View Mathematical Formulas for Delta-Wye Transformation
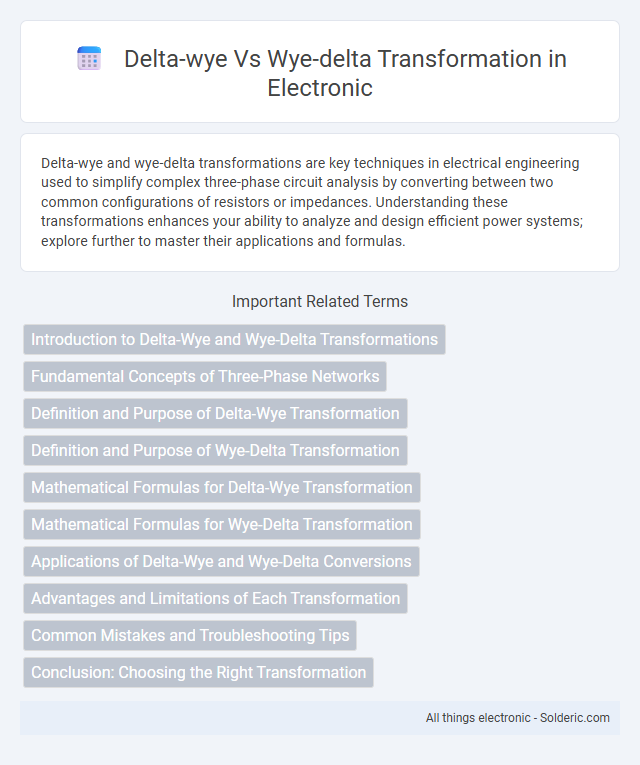This screenshot has height=765, width=640. coord(221,487)
